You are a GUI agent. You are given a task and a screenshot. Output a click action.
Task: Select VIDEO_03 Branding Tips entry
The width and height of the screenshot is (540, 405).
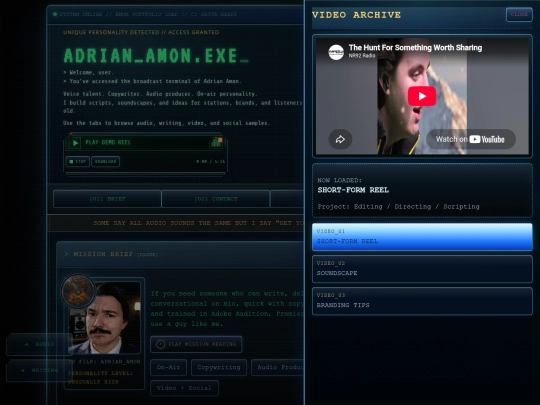coord(422,301)
